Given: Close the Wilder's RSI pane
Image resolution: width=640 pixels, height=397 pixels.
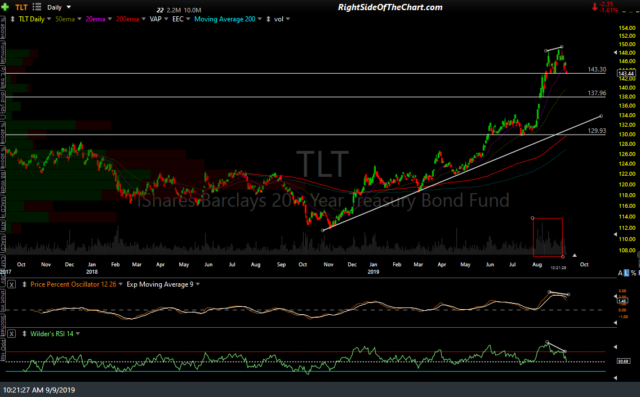Looking at the screenshot, I should coord(11,334).
